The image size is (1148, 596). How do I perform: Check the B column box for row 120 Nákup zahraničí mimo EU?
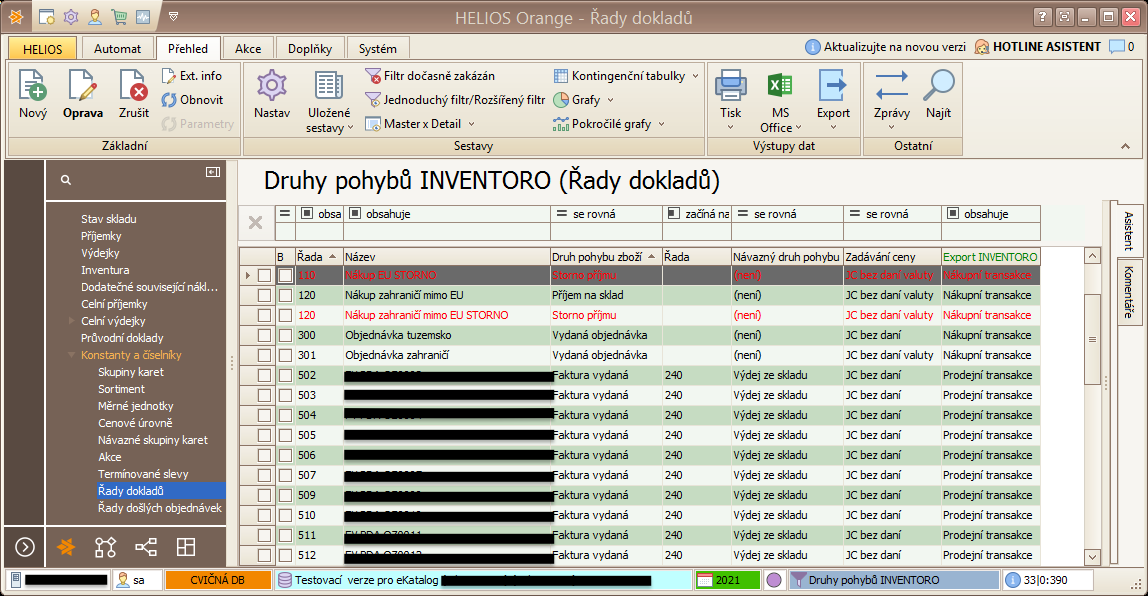click(x=286, y=295)
